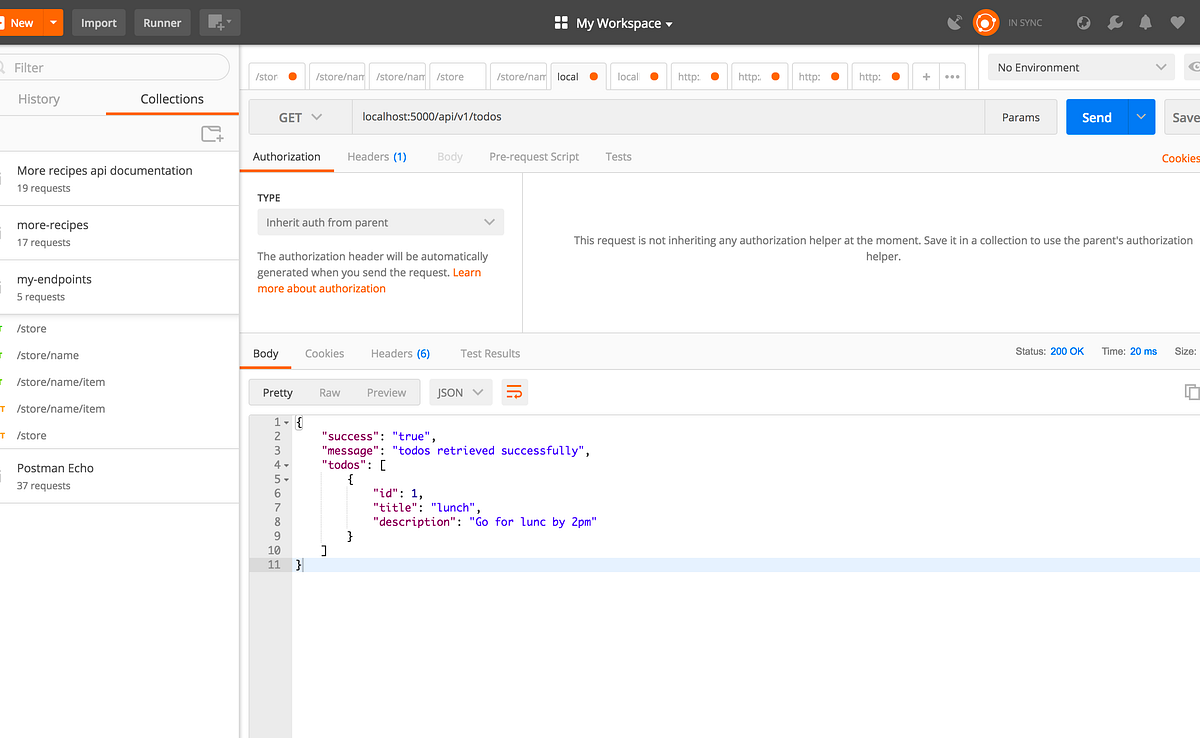Click the globe browser icon in header
Image resolution: width=1200 pixels, height=738 pixels.
[x=1084, y=22]
